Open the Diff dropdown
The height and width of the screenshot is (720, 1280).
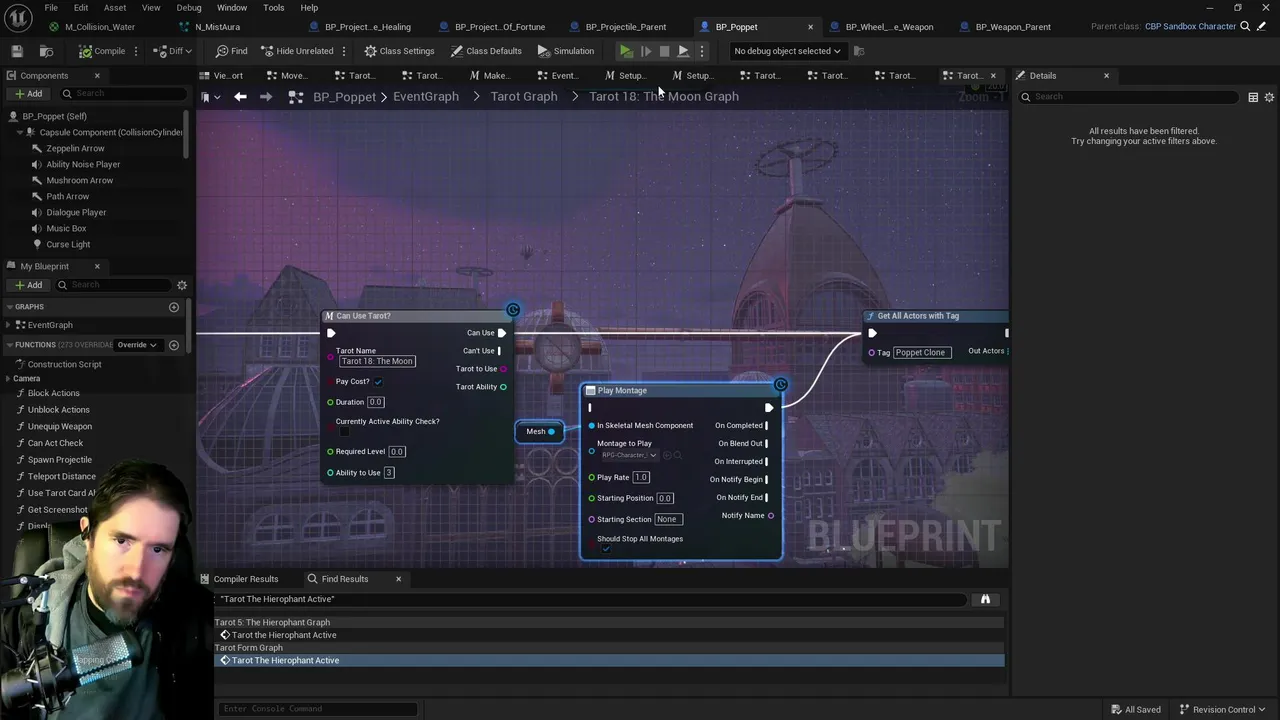tap(173, 51)
